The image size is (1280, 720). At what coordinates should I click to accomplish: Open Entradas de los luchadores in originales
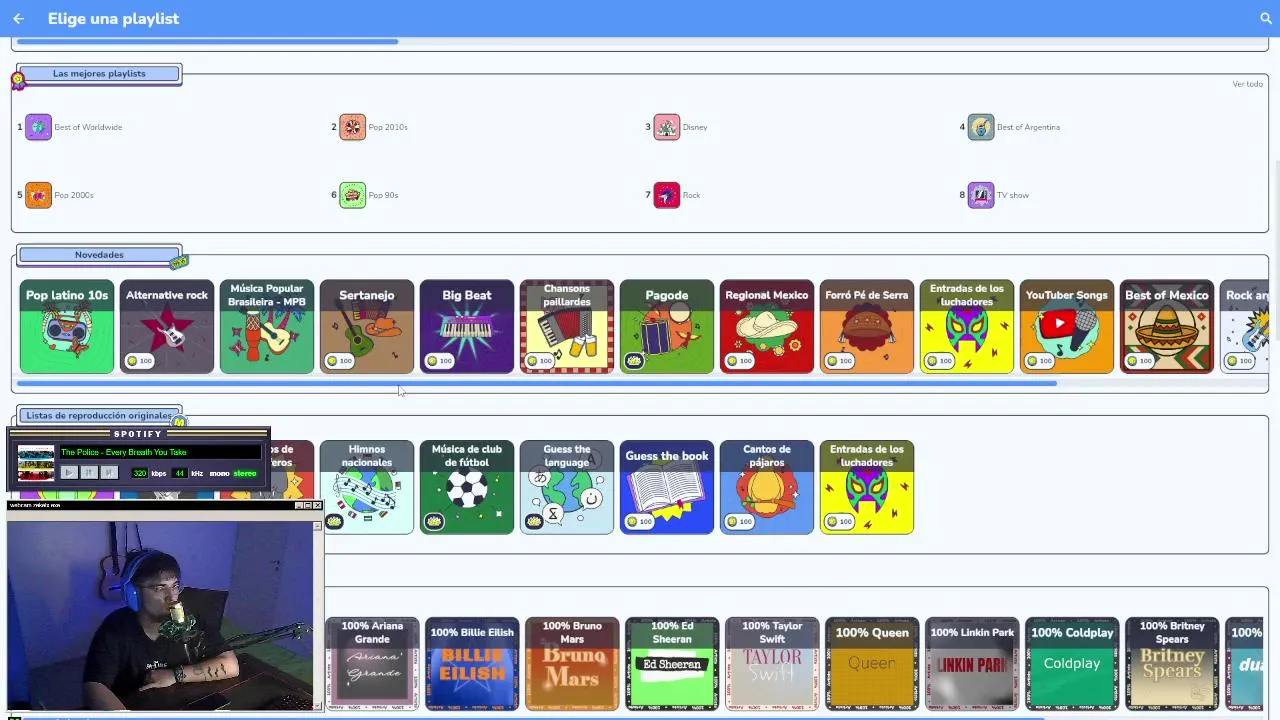point(867,487)
